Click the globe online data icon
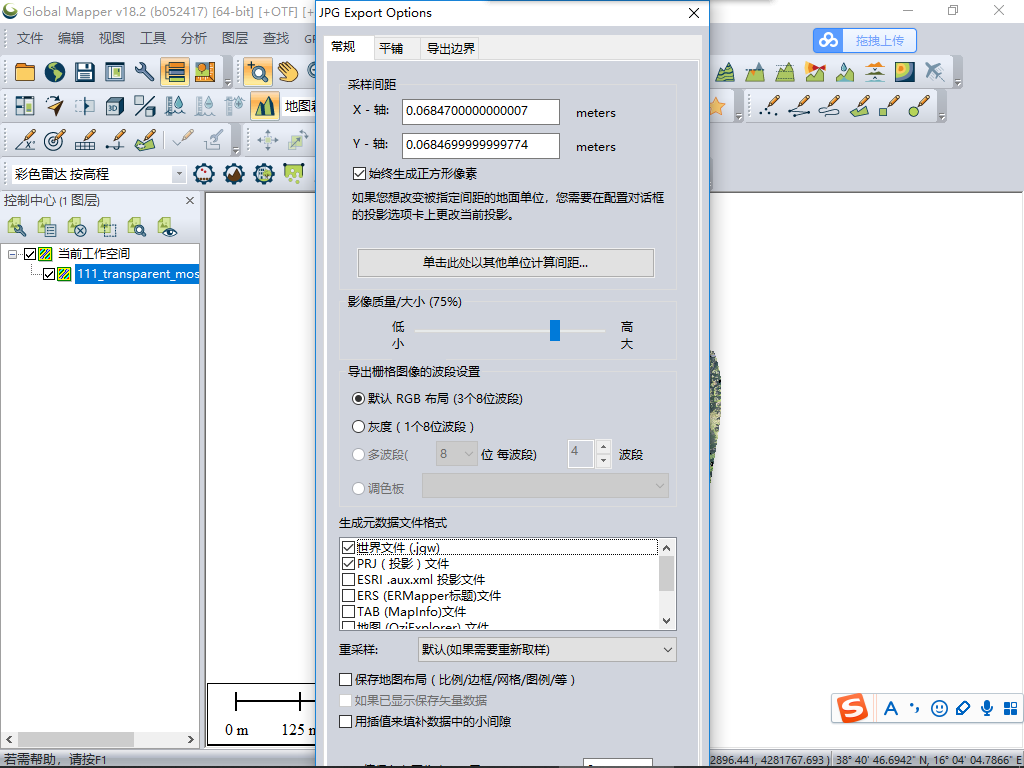The height and width of the screenshot is (768, 1024). point(55,72)
